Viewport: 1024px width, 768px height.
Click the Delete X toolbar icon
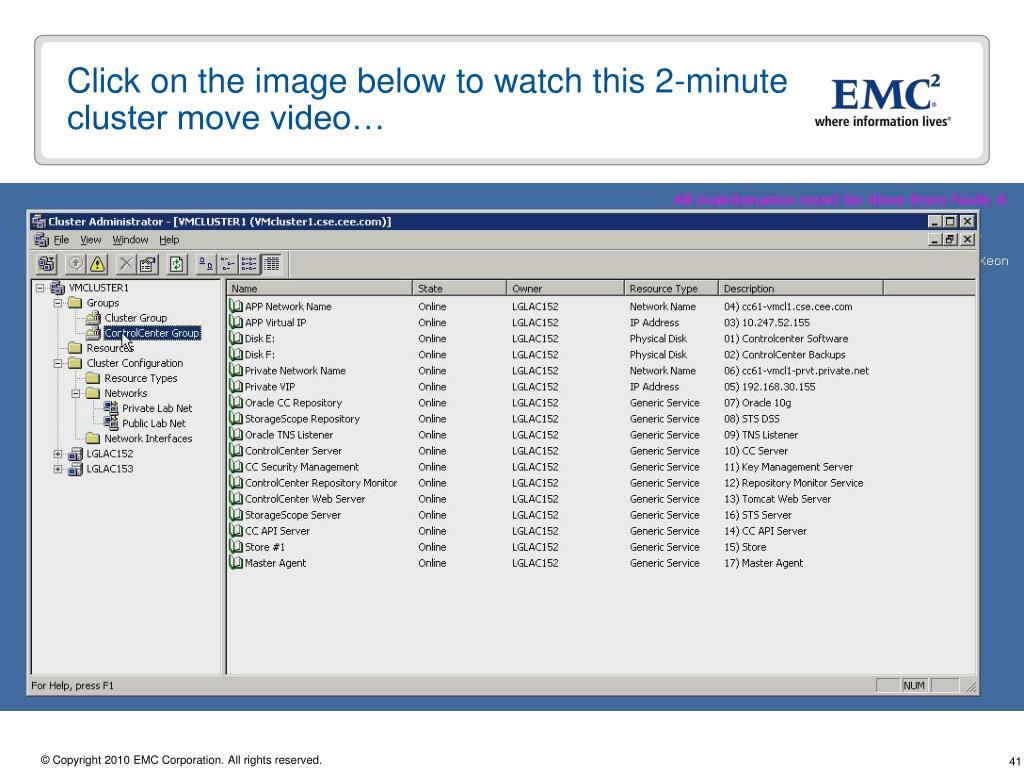(125, 264)
